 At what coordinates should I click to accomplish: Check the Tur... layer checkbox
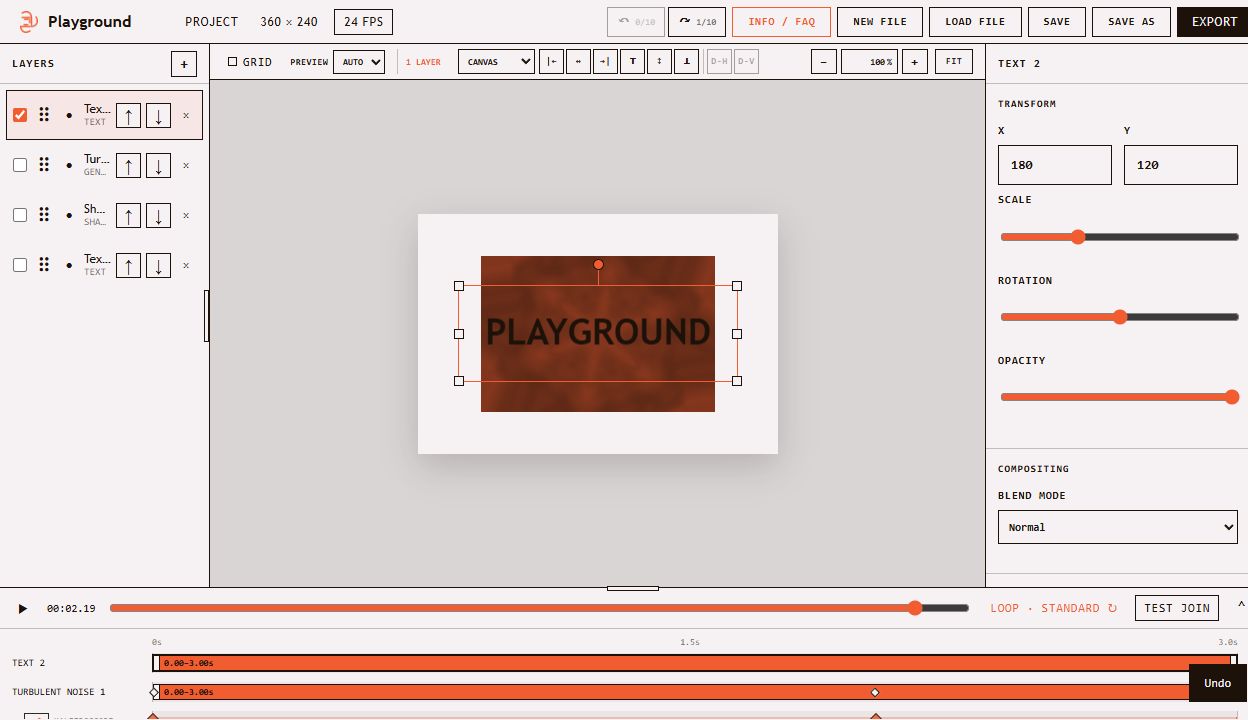pos(20,165)
